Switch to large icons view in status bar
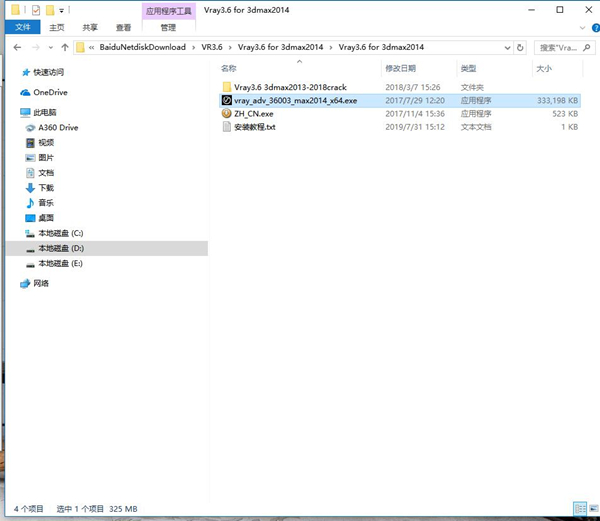The width and height of the screenshot is (600, 521). pyautogui.click(x=592, y=507)
